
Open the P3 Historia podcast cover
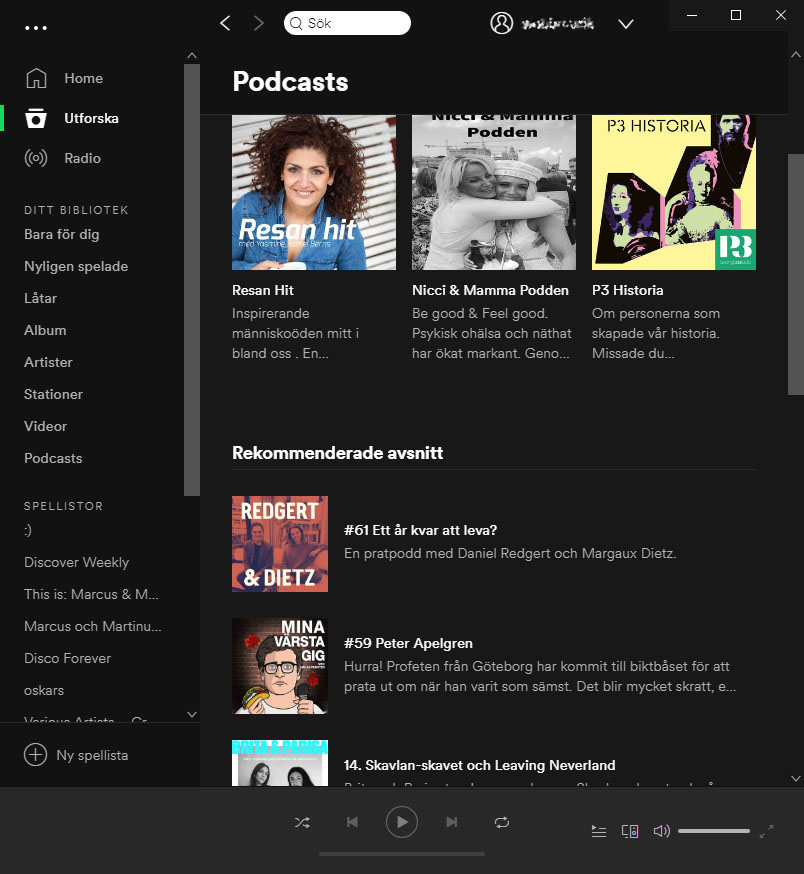click(673, 192)
